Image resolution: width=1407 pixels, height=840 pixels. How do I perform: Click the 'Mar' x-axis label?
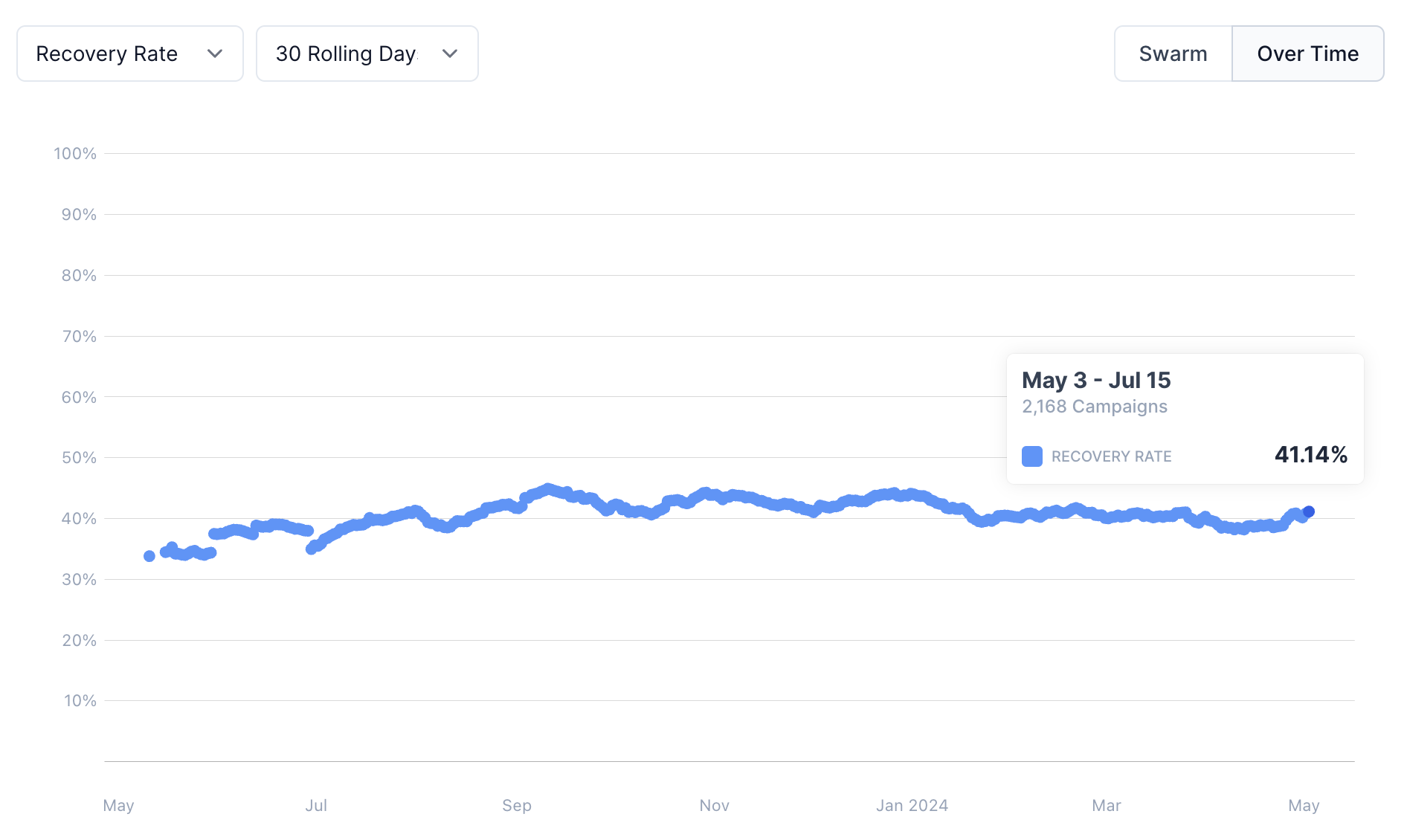[1107, 806]
